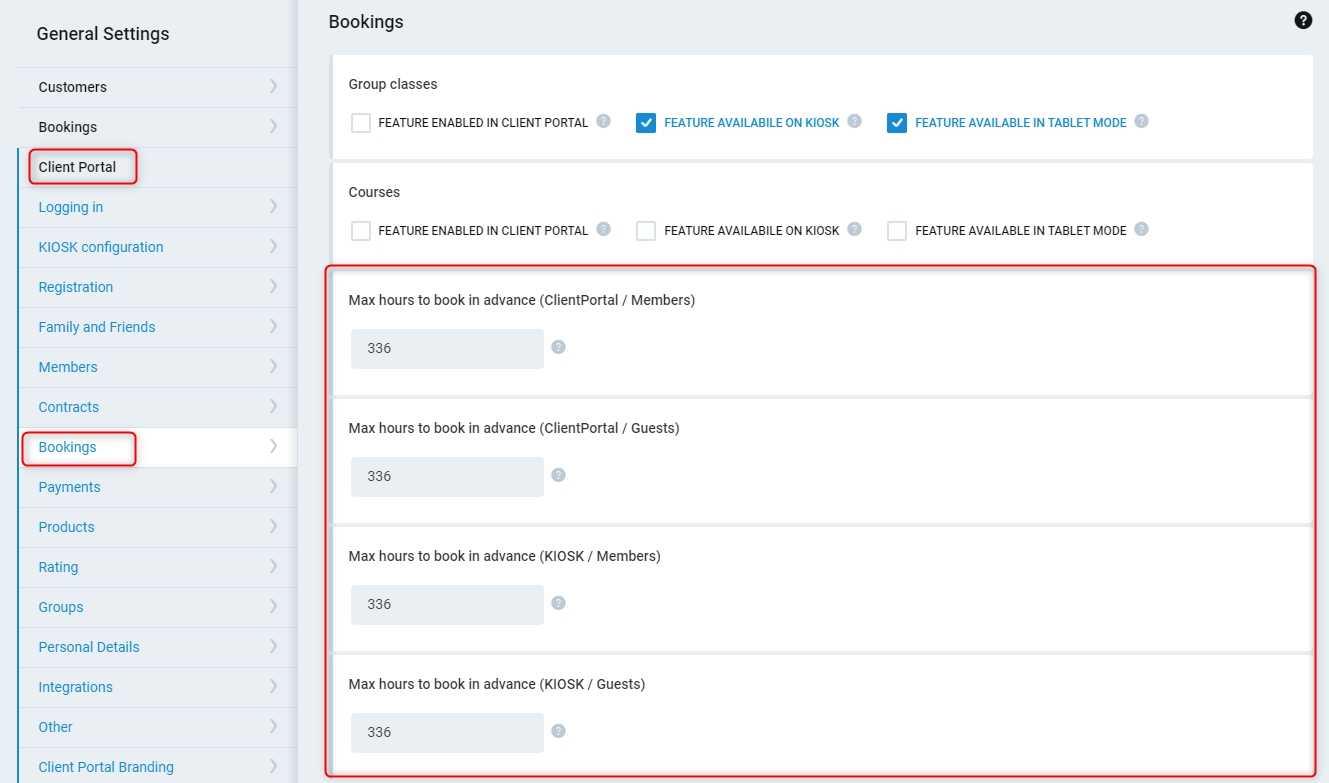Click help icon for KIOSK / Guests max hours

point(559,731)
